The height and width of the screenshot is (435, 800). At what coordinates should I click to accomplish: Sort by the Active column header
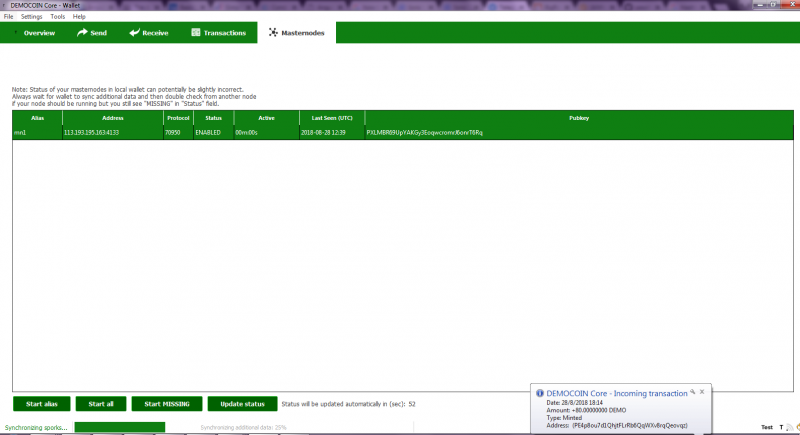[x=266, y=118]
